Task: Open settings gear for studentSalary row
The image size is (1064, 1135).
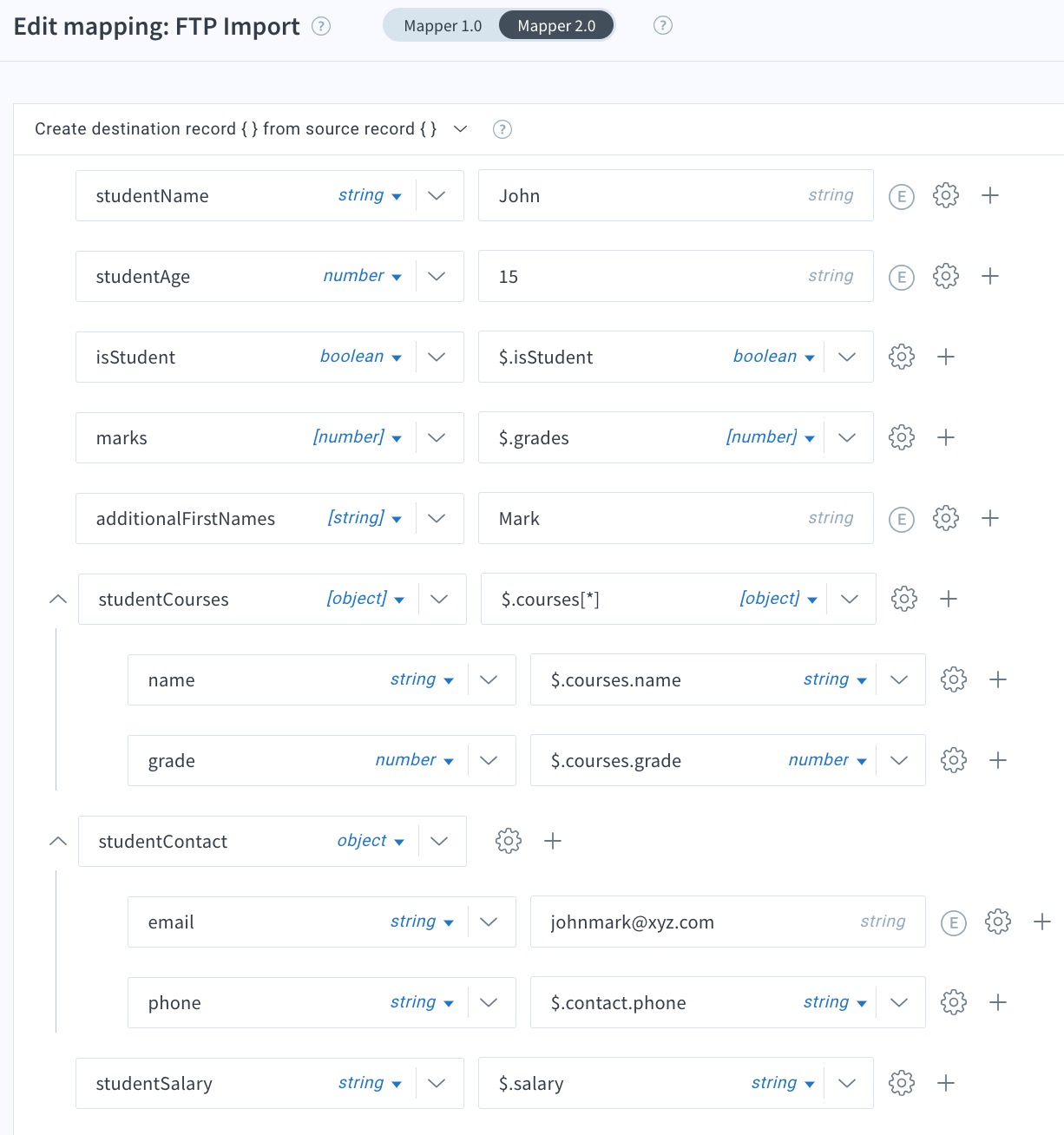Action: (x=902, y=1083)
